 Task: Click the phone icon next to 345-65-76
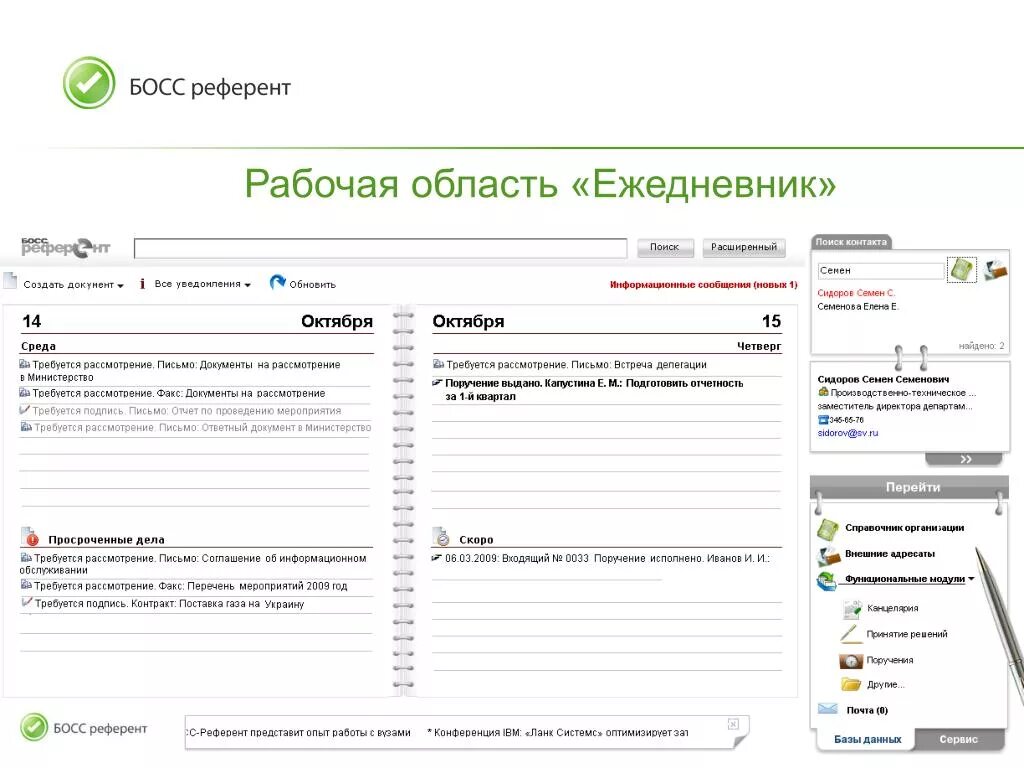823,420
